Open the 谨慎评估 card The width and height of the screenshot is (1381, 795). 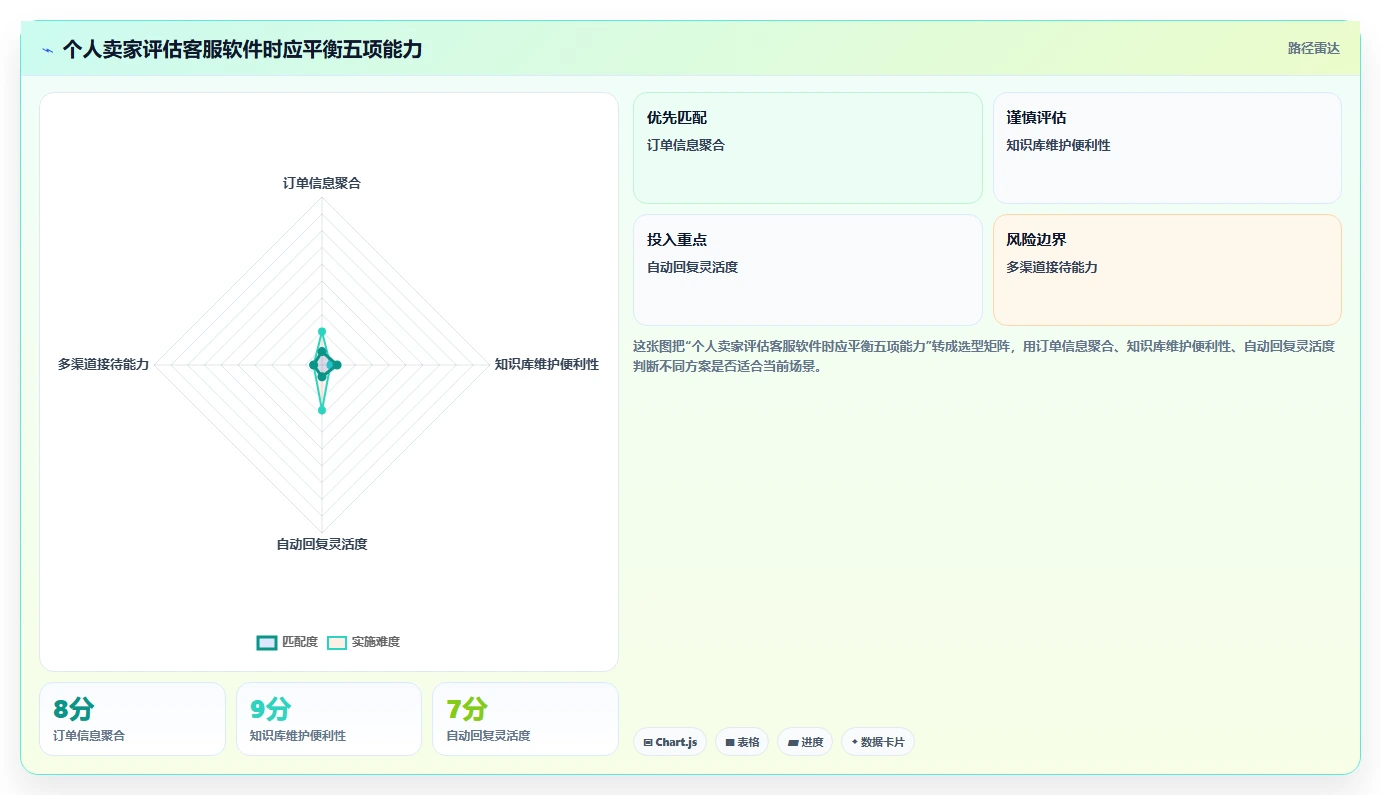(1167, 148)
